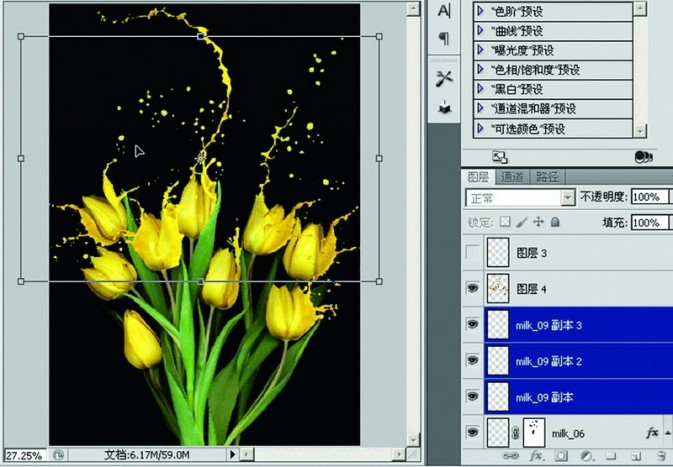
Task: Hide the 图层 4 layer
Action: pyautogui.click(x=473, y=288)
